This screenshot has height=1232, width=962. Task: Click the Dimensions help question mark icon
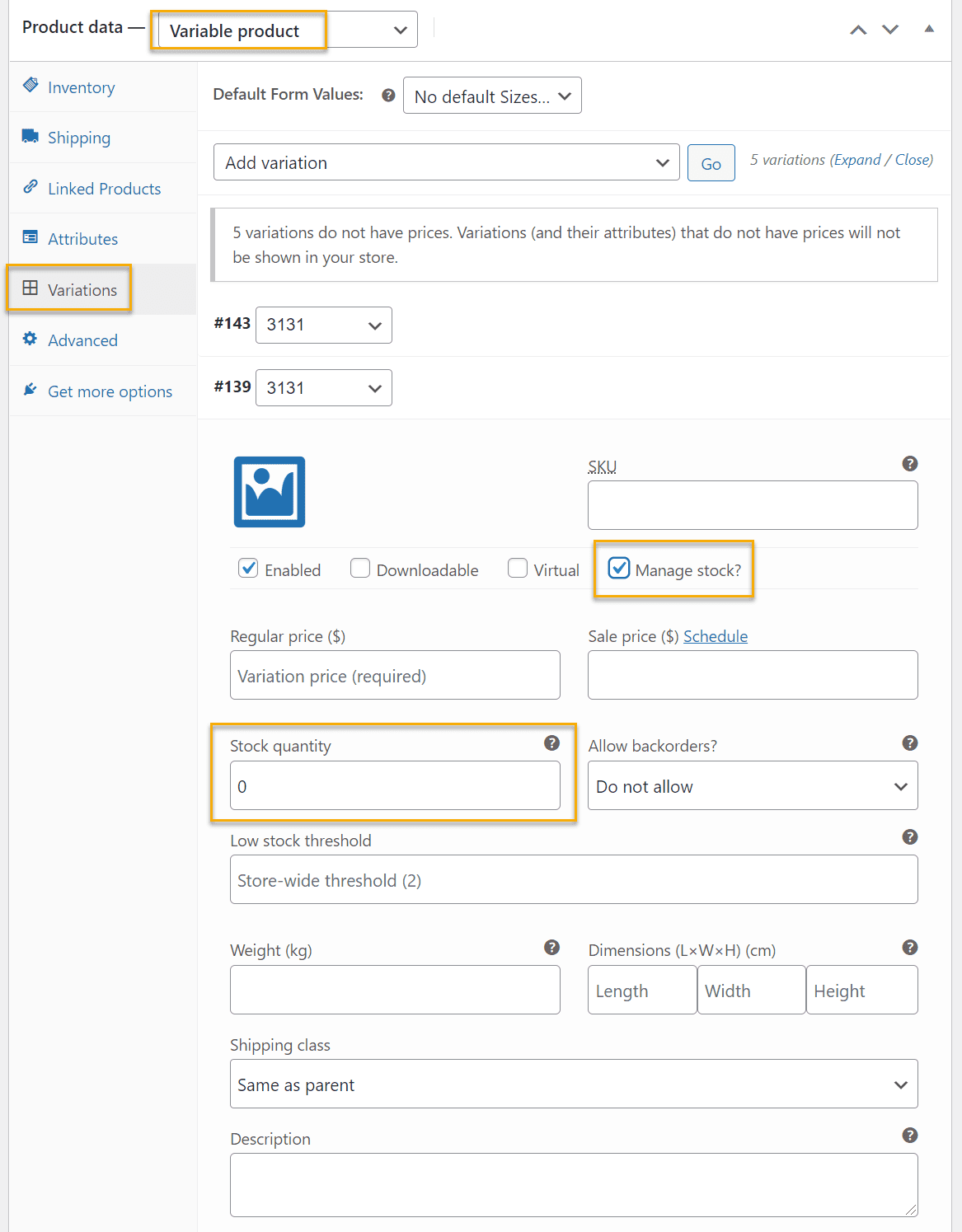coord(910,948)
